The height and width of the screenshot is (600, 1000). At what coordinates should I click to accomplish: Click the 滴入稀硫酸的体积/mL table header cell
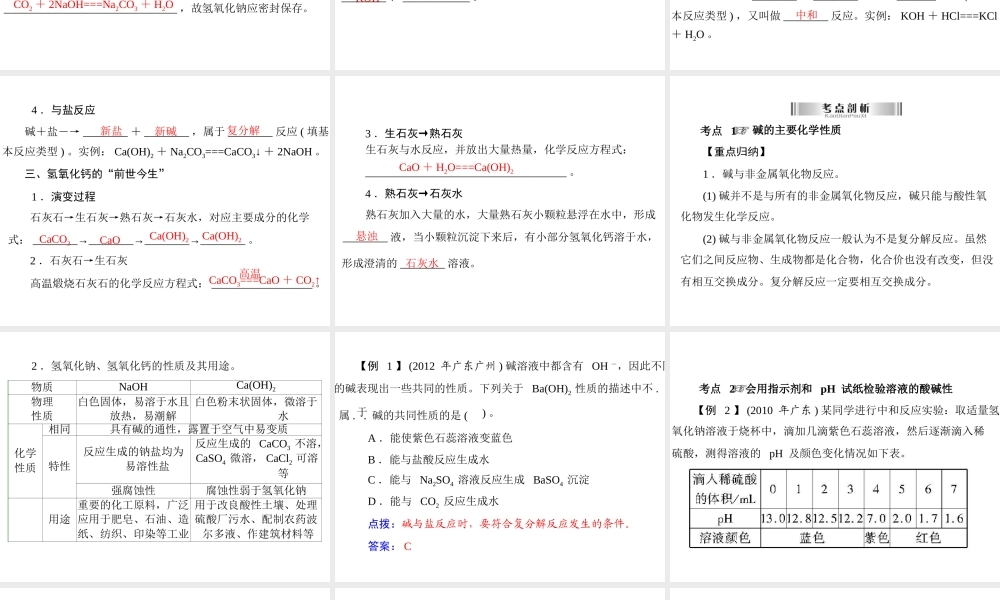coord(724,488)
